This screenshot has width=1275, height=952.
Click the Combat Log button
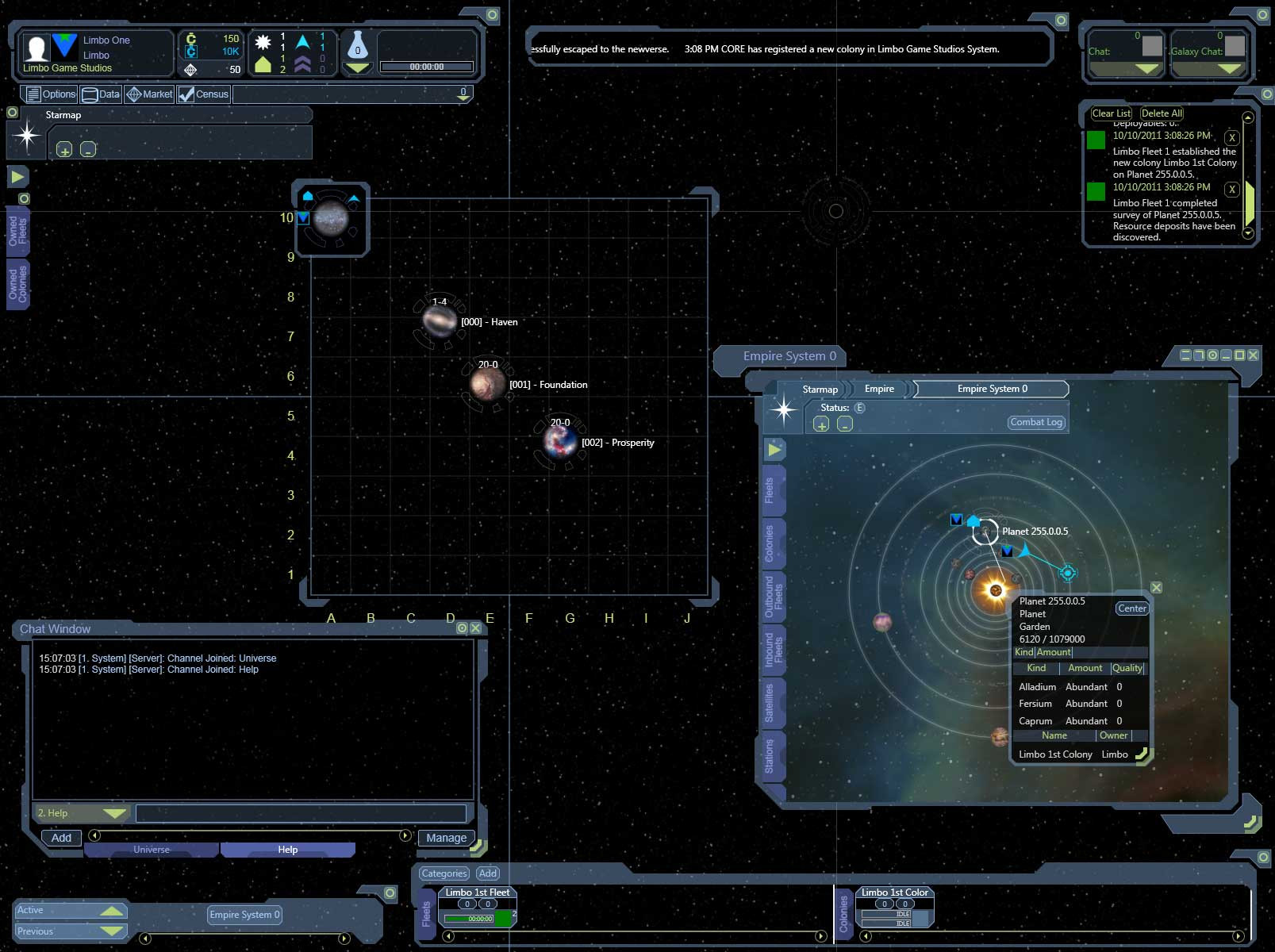[x=1036, y=422]
